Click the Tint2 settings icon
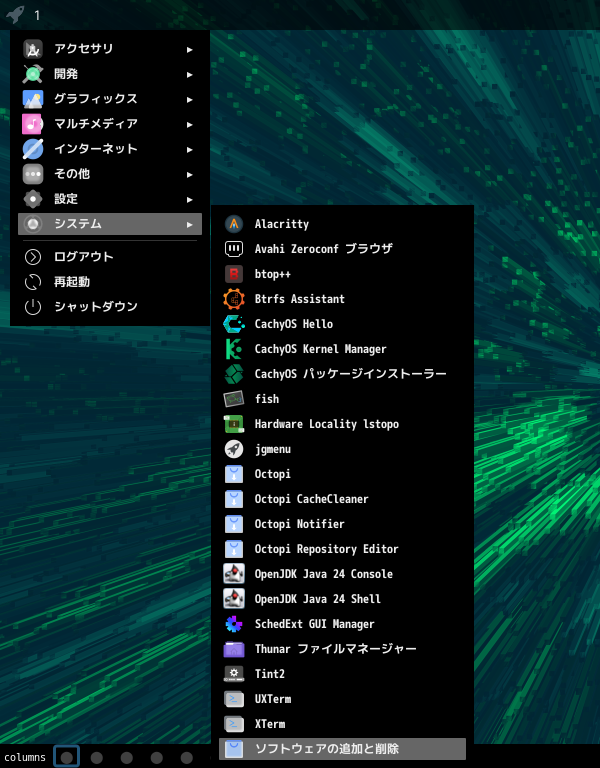The image size is (600, 768). (234, 674)
